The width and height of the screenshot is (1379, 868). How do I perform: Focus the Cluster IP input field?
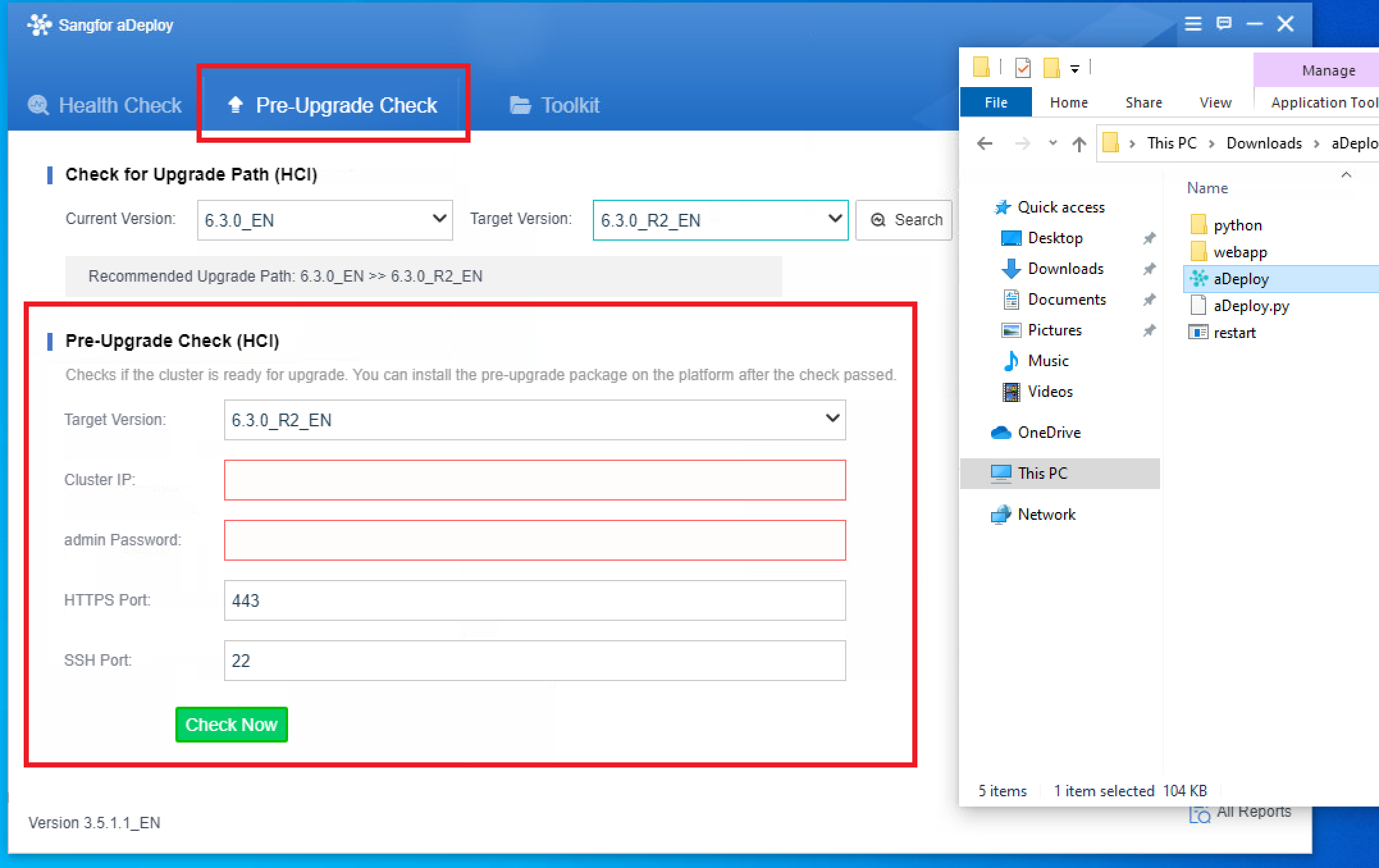(x=535, y=480)
